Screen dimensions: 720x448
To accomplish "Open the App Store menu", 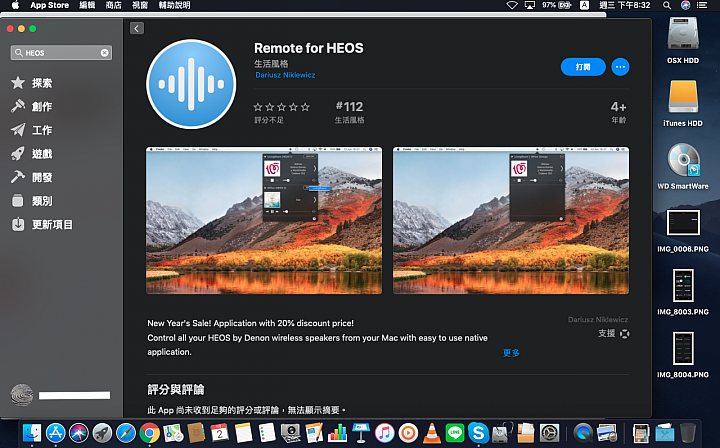I will (x=50, y=5).
